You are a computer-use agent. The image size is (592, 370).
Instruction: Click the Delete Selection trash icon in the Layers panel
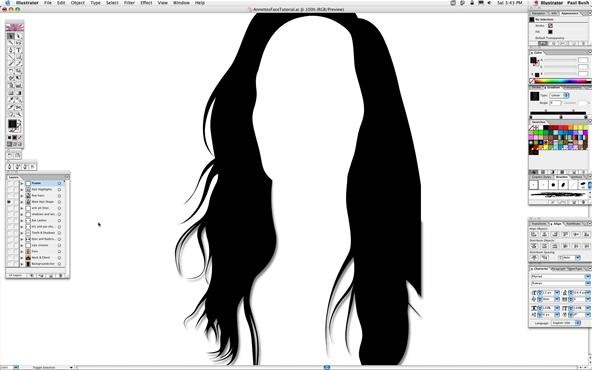[x=60, y=275]
